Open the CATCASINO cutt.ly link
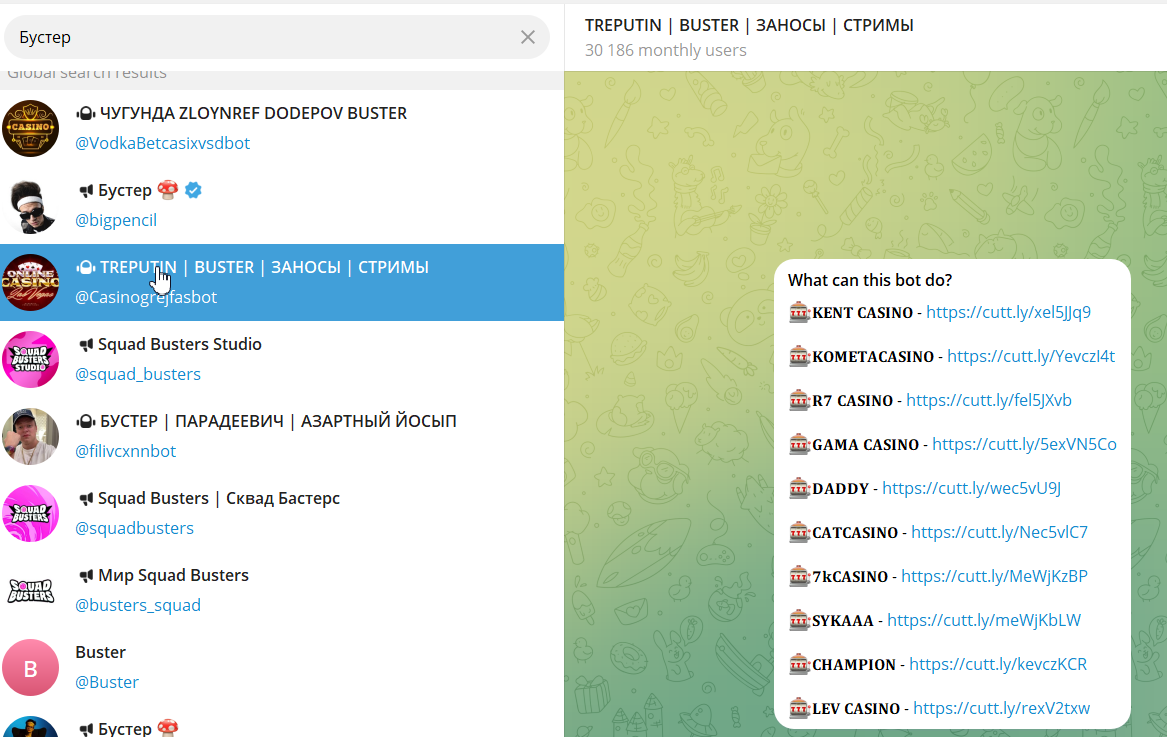The width and height of the screenshot is (1167, 737). (1000, 532)
